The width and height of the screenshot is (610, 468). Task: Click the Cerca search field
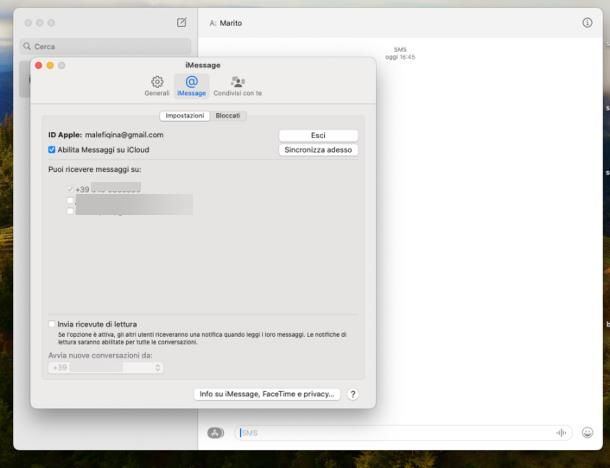coord(106,46)
